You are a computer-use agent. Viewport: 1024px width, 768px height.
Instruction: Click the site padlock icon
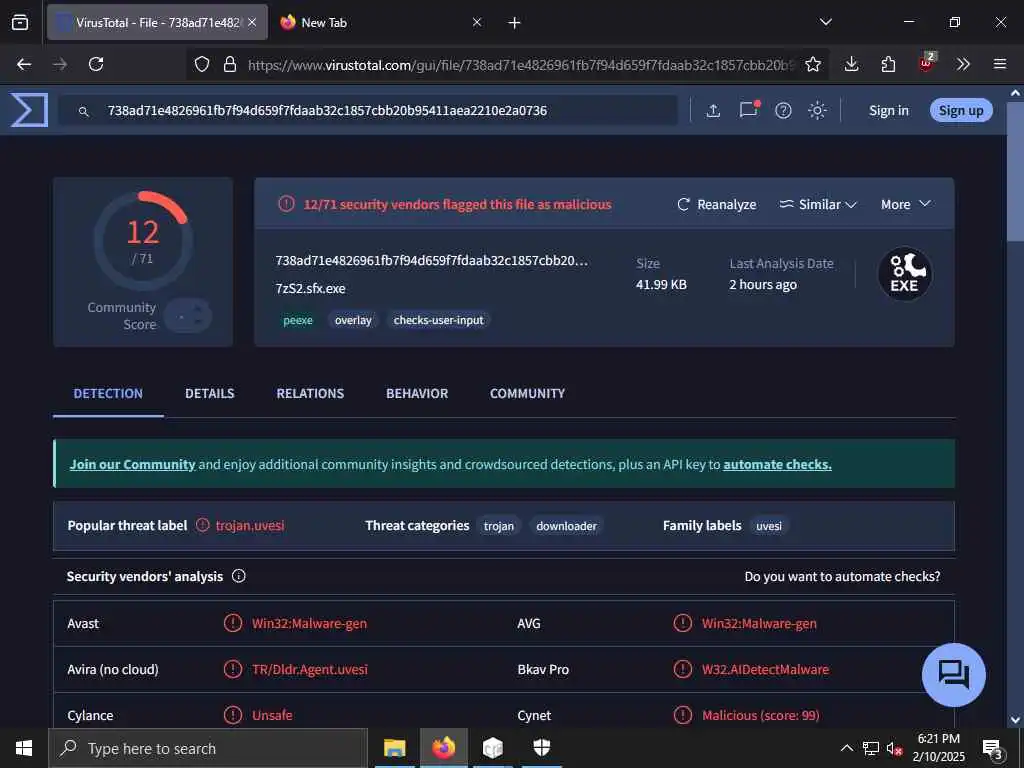[230, 64]
